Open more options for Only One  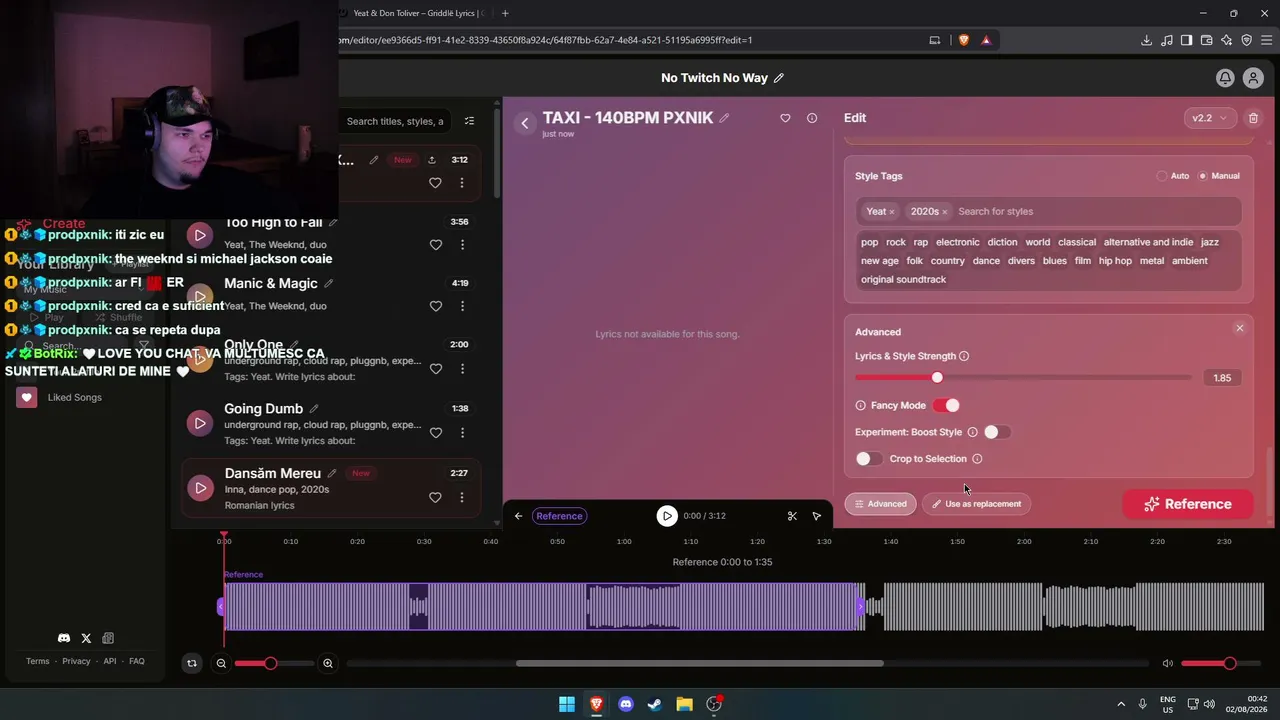(462, 369)
